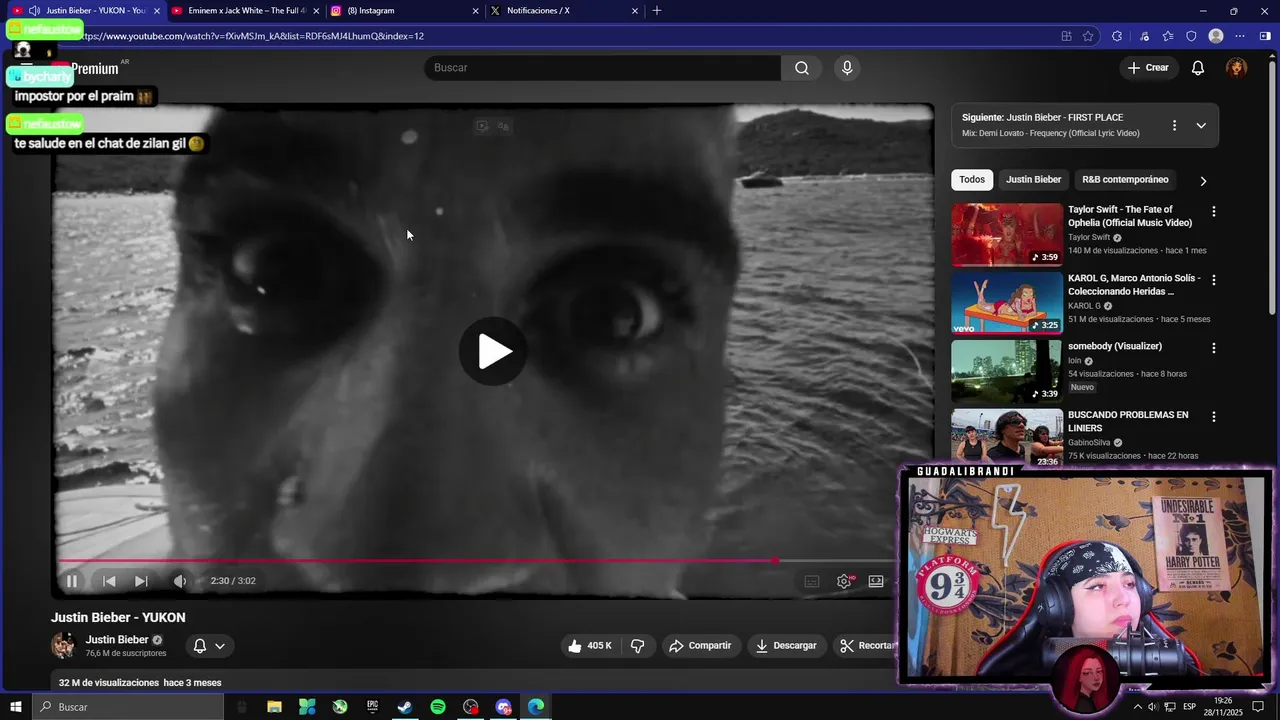The image size is (1280, 720).
Task: Click the search magnifier button
Action: click(802, 68)
